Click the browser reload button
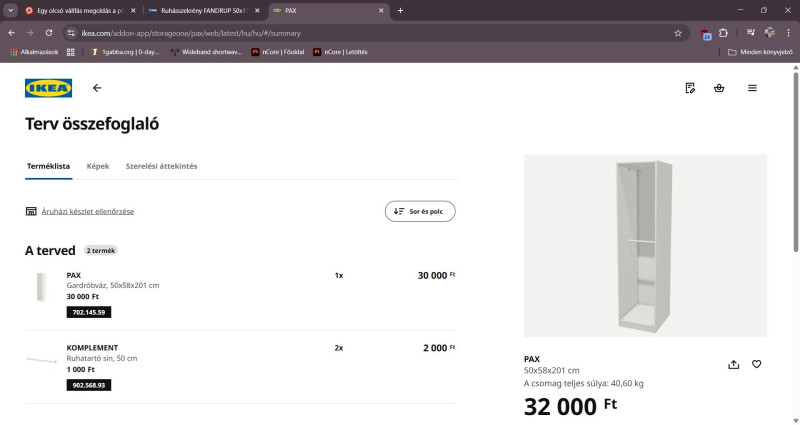 [49, 33]
